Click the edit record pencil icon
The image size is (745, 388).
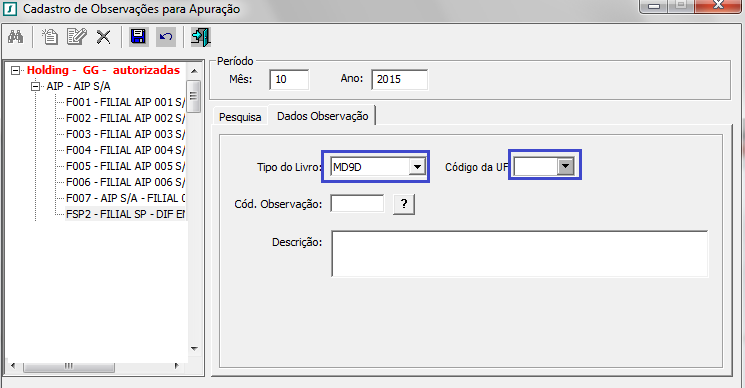[76, 37]
